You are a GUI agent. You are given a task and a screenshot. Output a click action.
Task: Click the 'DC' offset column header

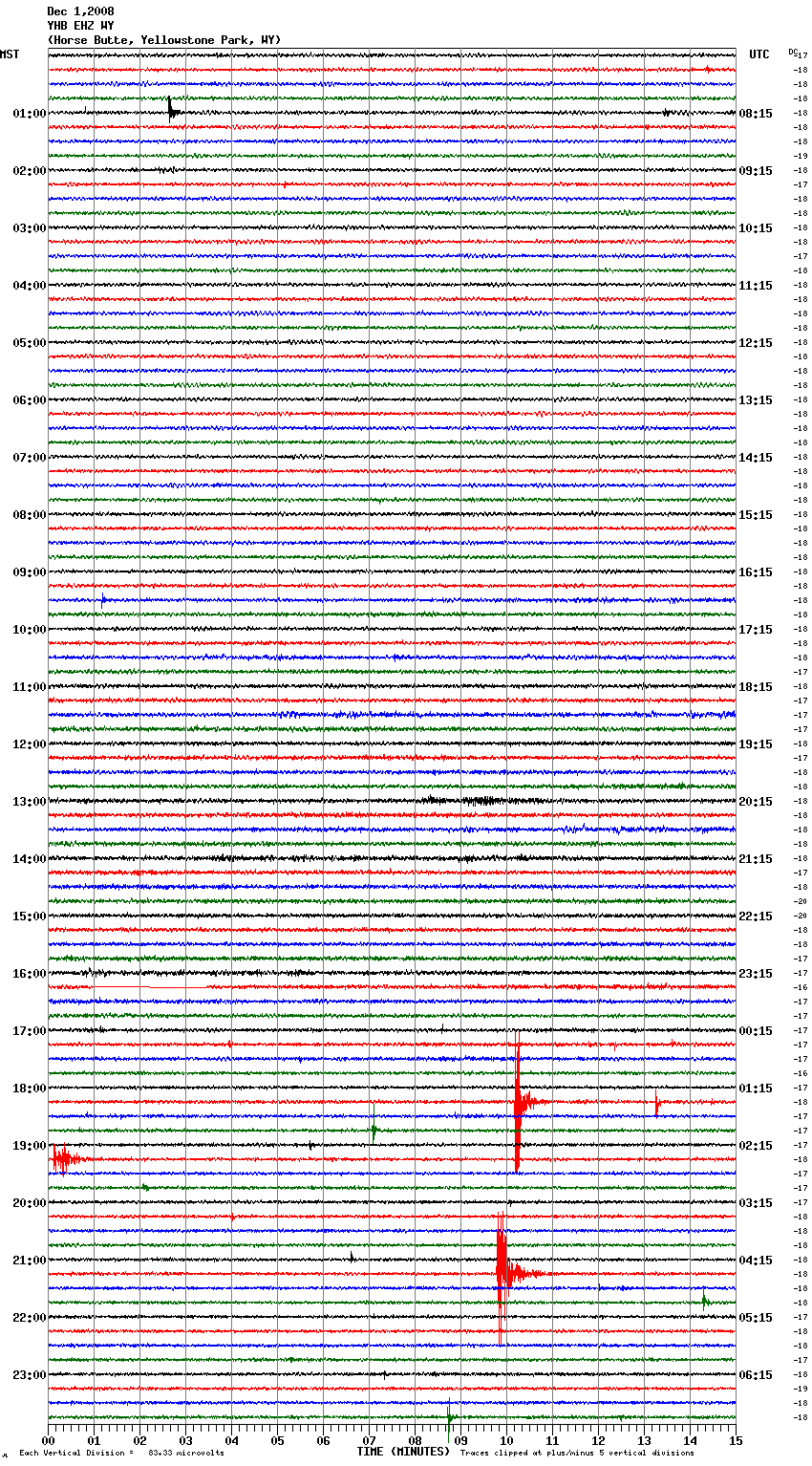point(793,53)
